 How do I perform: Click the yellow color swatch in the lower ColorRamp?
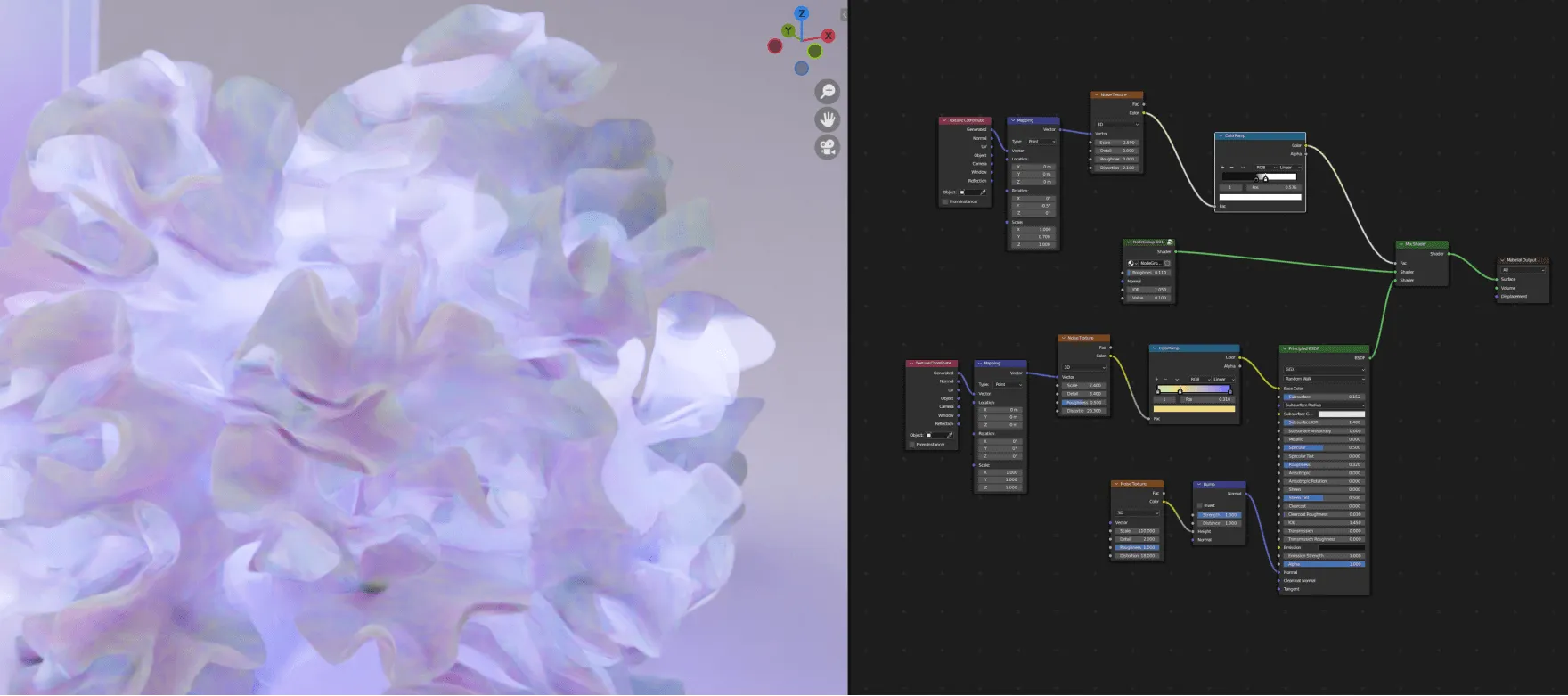click(x=1194, y=409)
